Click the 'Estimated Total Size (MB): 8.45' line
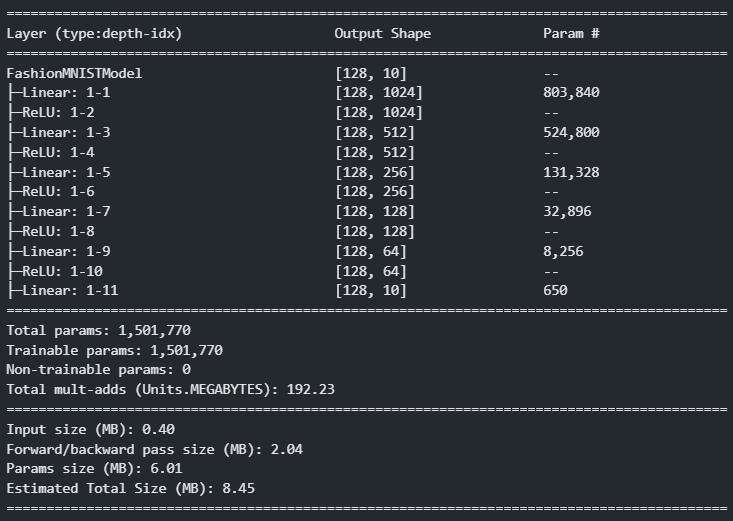Viewport: 733px width, 521px height. click(131, 488)
